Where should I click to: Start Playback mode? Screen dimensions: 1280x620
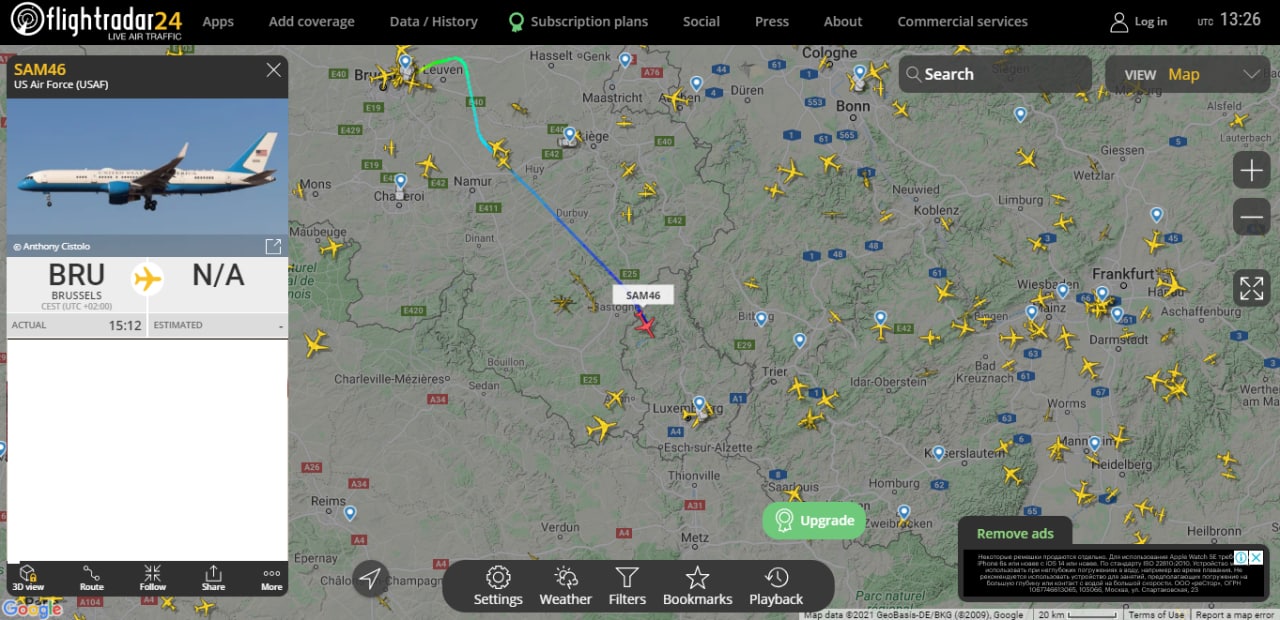pyautogui.click(x=776, y=586)
